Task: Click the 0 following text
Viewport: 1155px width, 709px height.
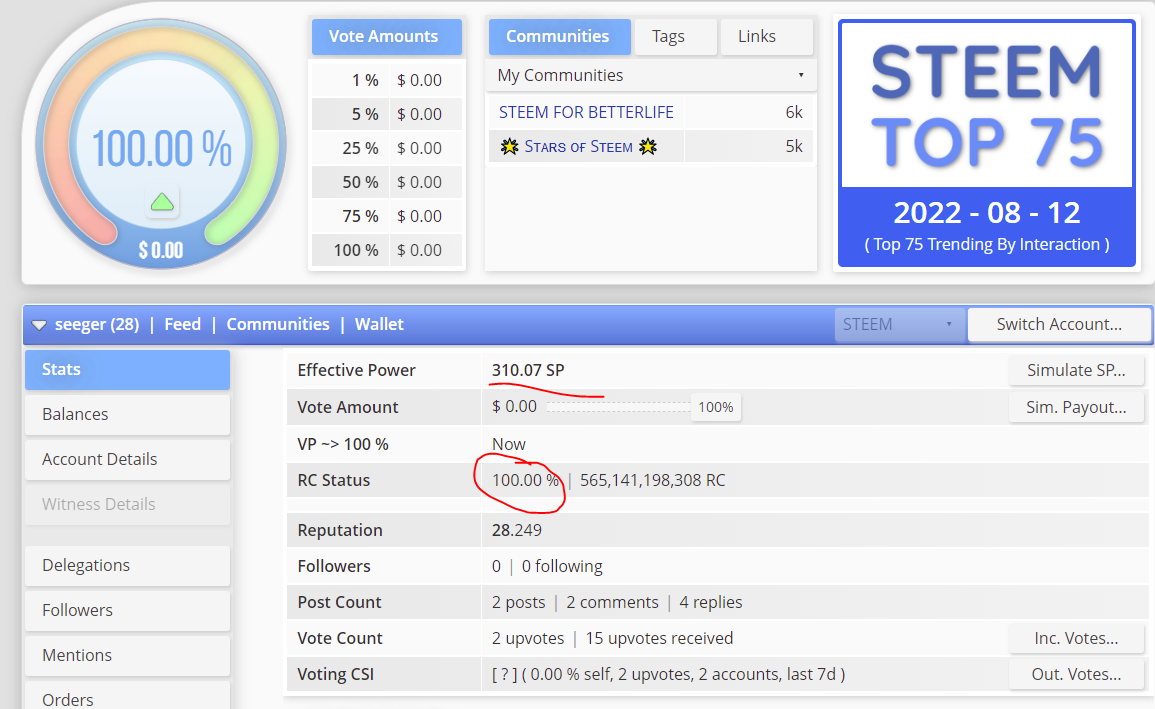Action: (x=562, y=566)
